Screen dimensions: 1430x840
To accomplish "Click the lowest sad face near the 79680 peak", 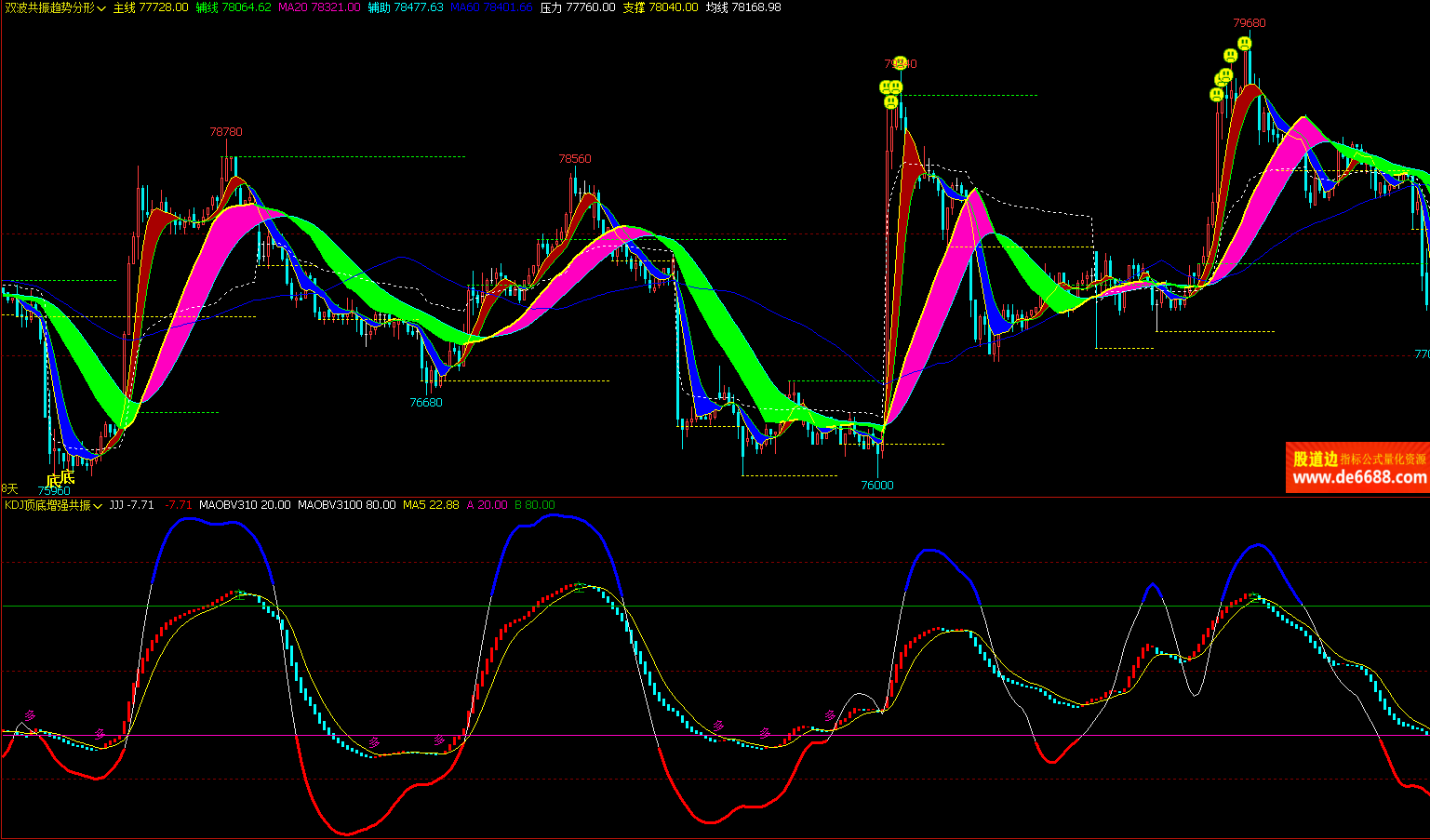I will tap(1216, 95).
